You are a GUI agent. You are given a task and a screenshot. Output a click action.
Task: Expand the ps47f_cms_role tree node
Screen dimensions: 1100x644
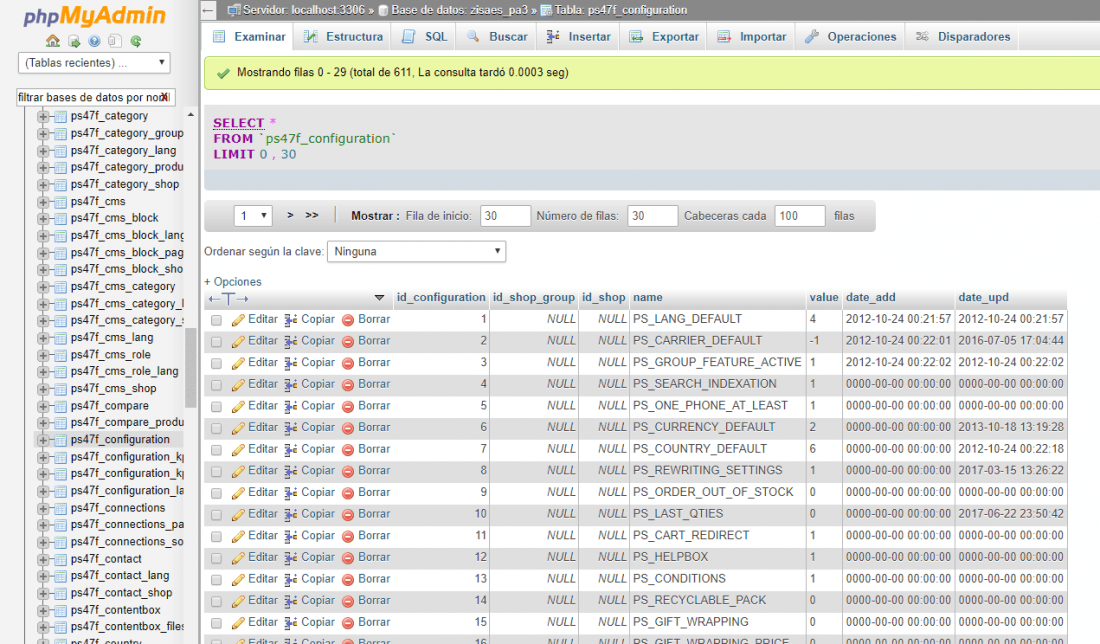pos(43,355)
